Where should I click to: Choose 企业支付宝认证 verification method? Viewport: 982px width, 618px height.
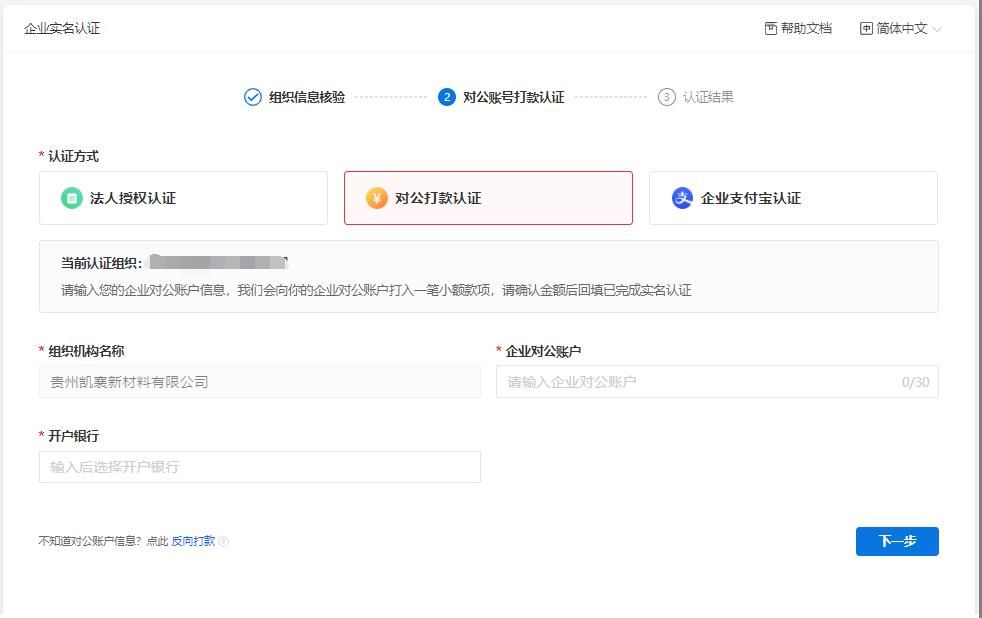pos(793,198)
